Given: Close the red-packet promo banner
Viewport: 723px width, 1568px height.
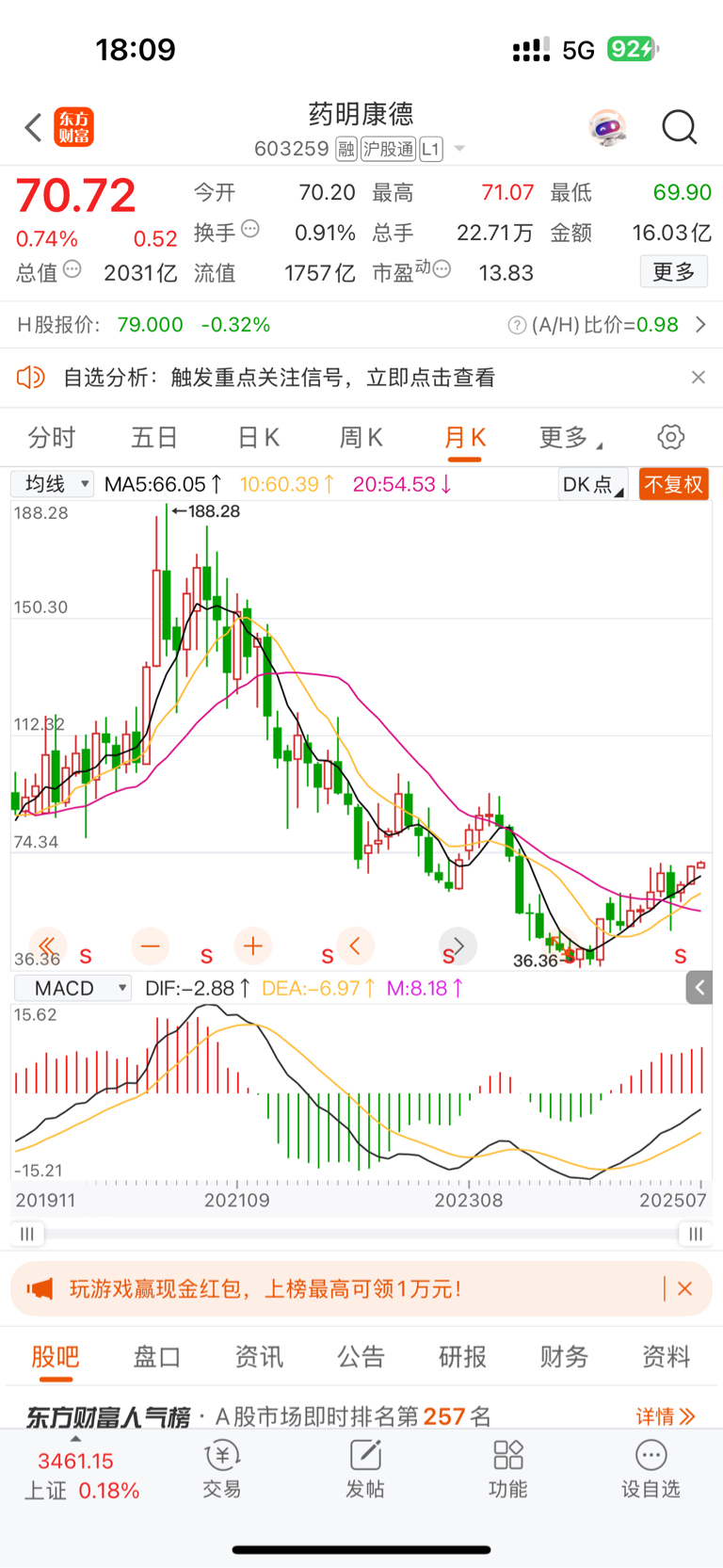Looking at the screenshot, I should 685,1289.
